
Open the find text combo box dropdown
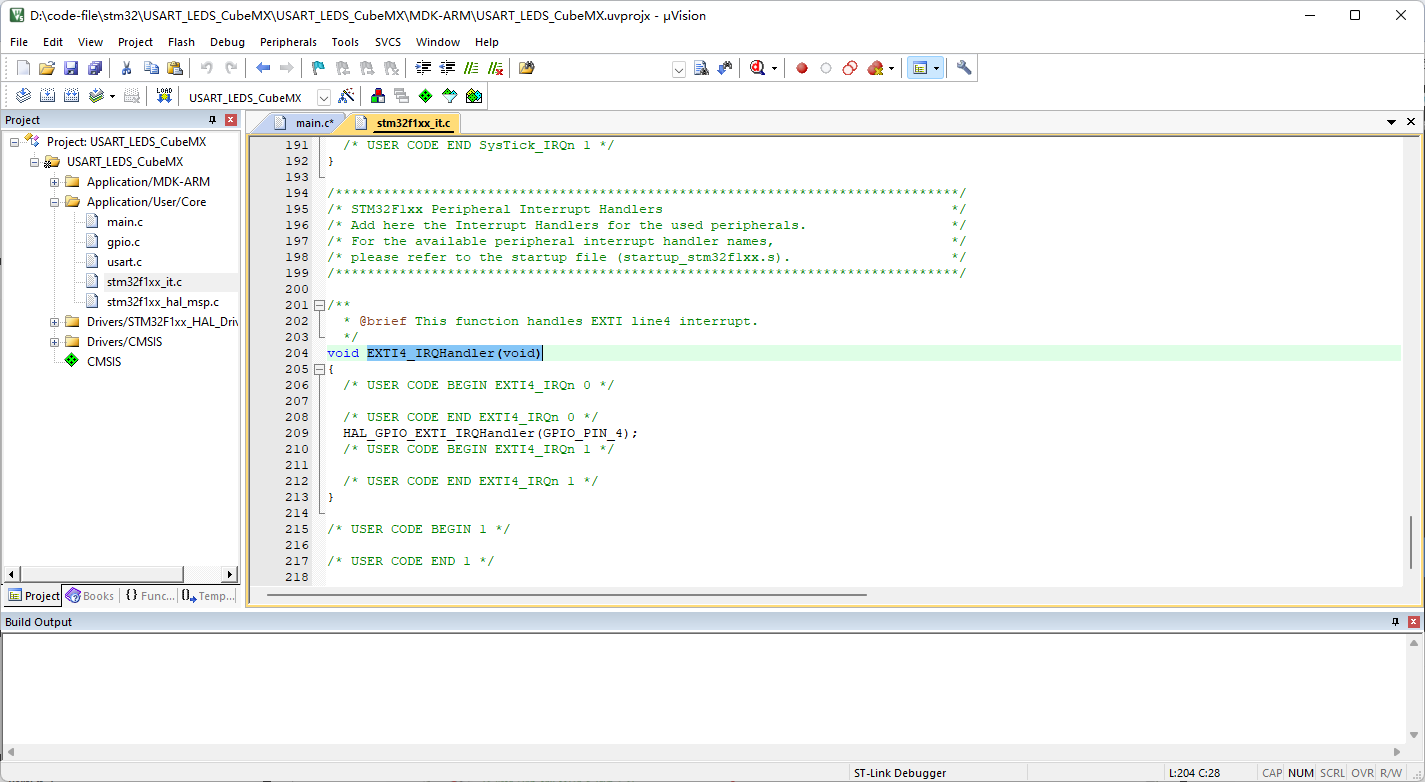tap(679, 69)
